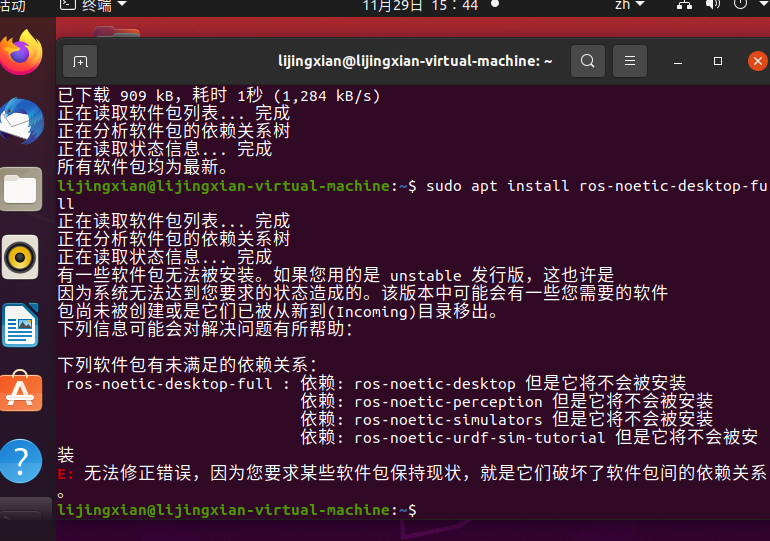Launch Rhythmbox music player from the dock
Screen dimensions: 770x541
click(20, 257)
